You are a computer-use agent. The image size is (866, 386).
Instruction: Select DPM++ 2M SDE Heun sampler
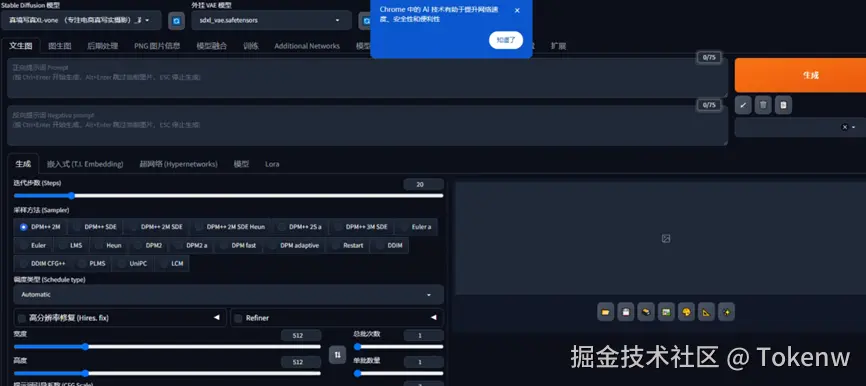pyautogui.click(x=230, y=227)
